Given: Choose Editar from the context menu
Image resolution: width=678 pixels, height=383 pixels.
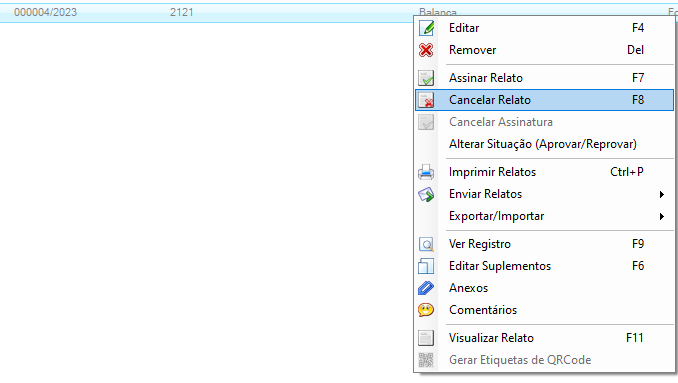Looking at the screenshot, I should click(x=544, y=28).
